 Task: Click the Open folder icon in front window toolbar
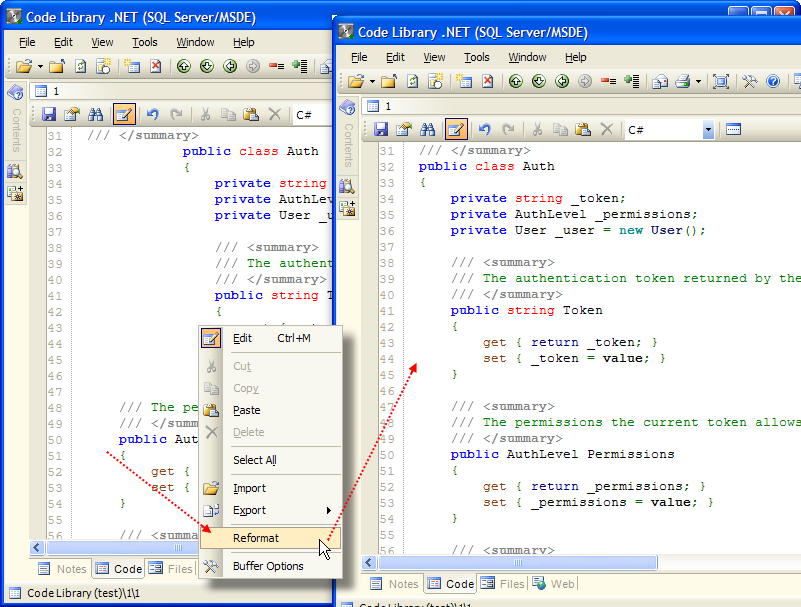click(356, 81)
